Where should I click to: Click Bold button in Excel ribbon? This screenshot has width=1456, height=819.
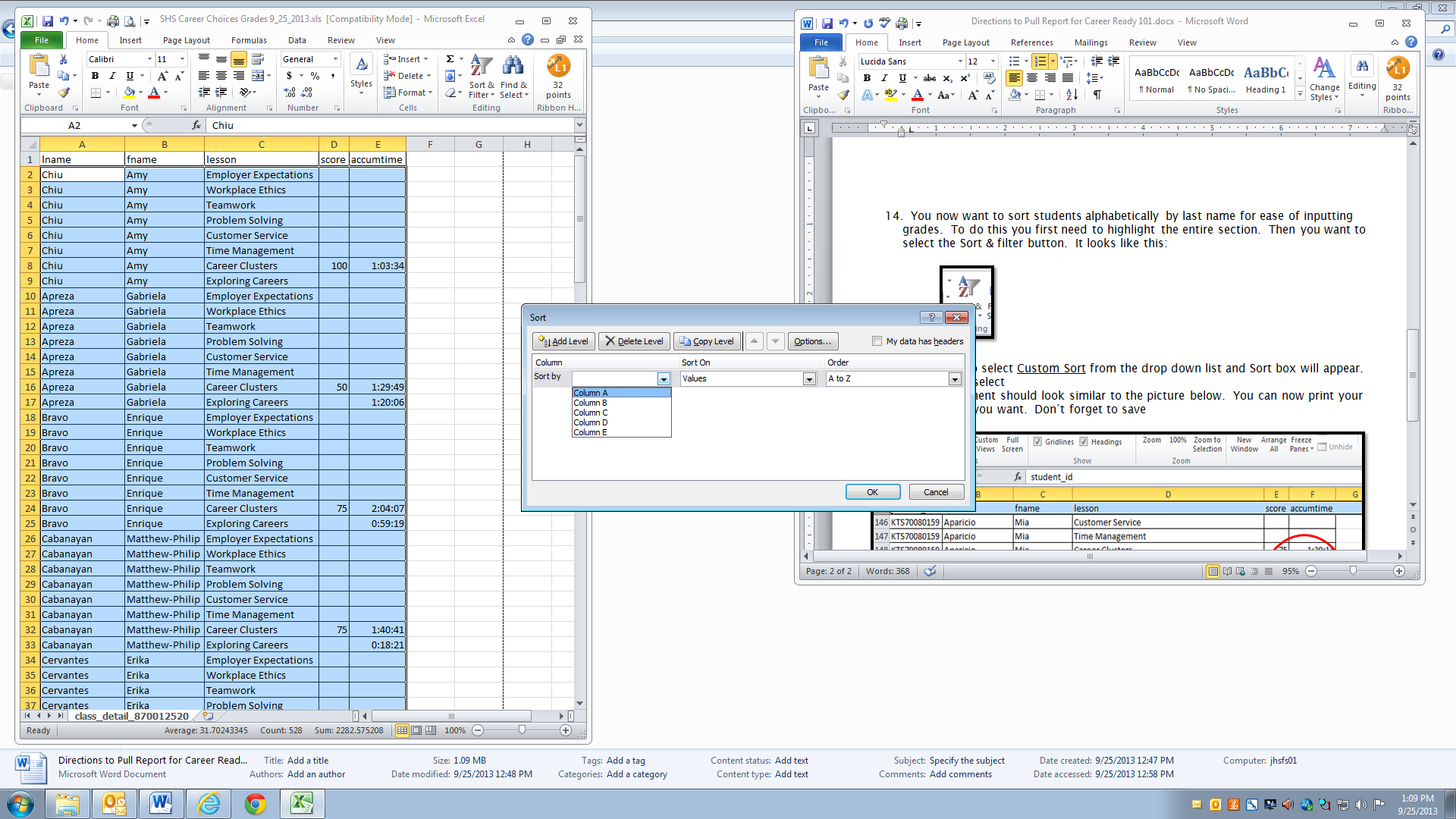[x=95, y=76]
